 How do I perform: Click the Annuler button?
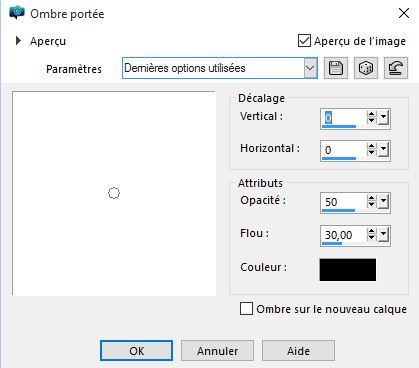tap(217, 351)
